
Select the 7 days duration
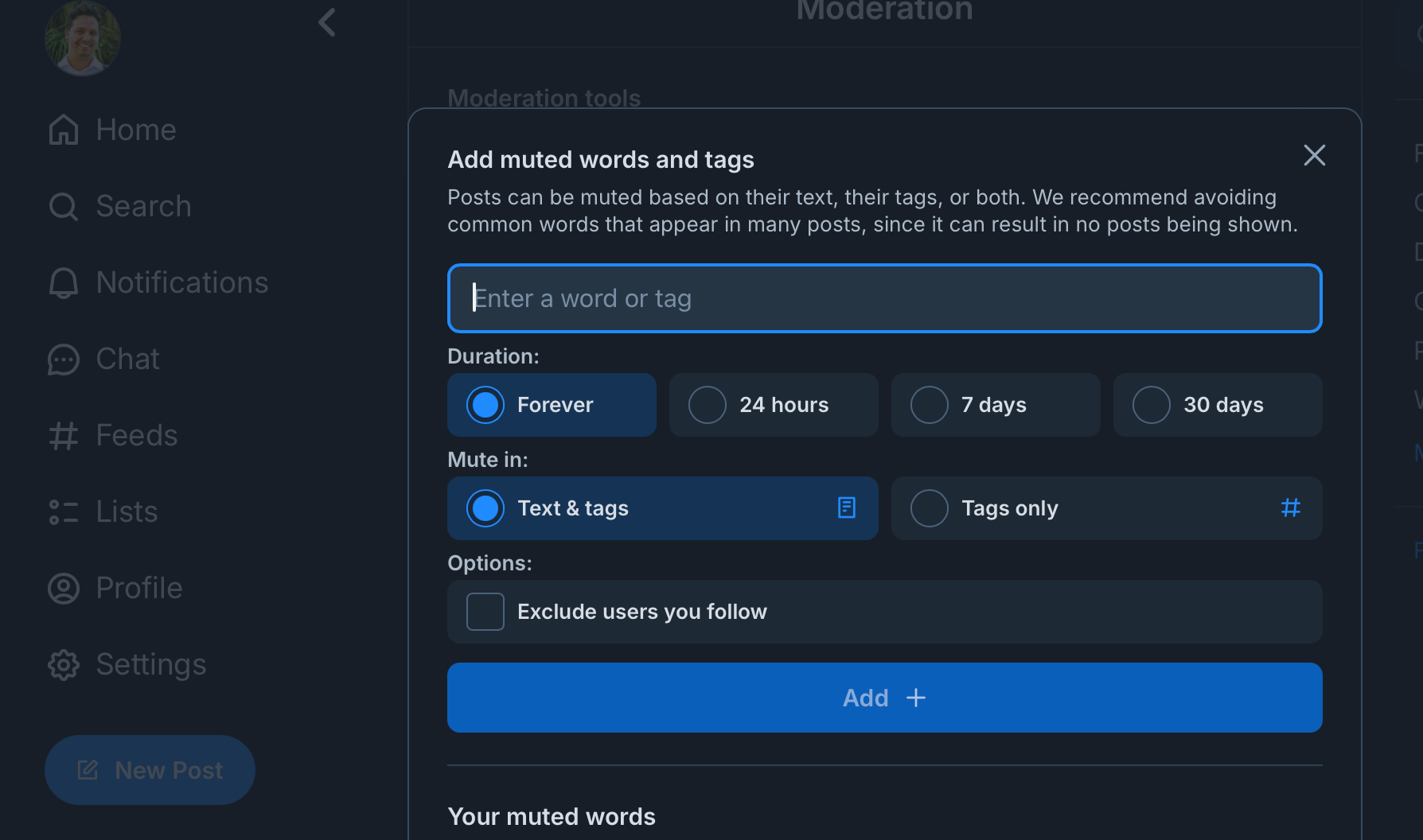click(x=995, y=404)
